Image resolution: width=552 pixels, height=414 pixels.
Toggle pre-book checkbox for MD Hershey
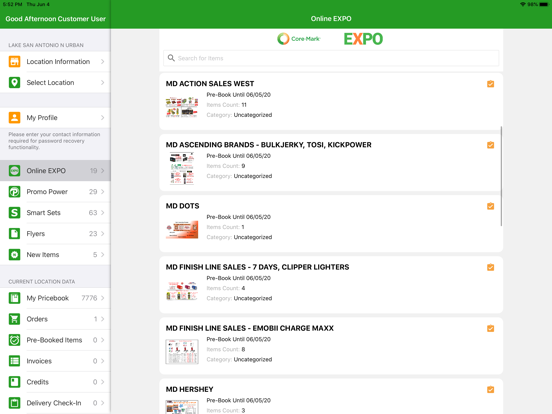[490, 390]
